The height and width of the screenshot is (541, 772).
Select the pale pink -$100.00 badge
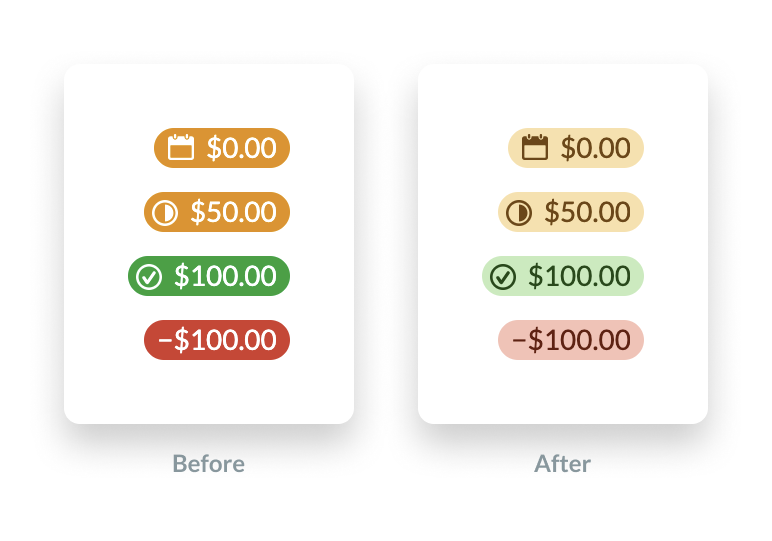pos(571,340)
